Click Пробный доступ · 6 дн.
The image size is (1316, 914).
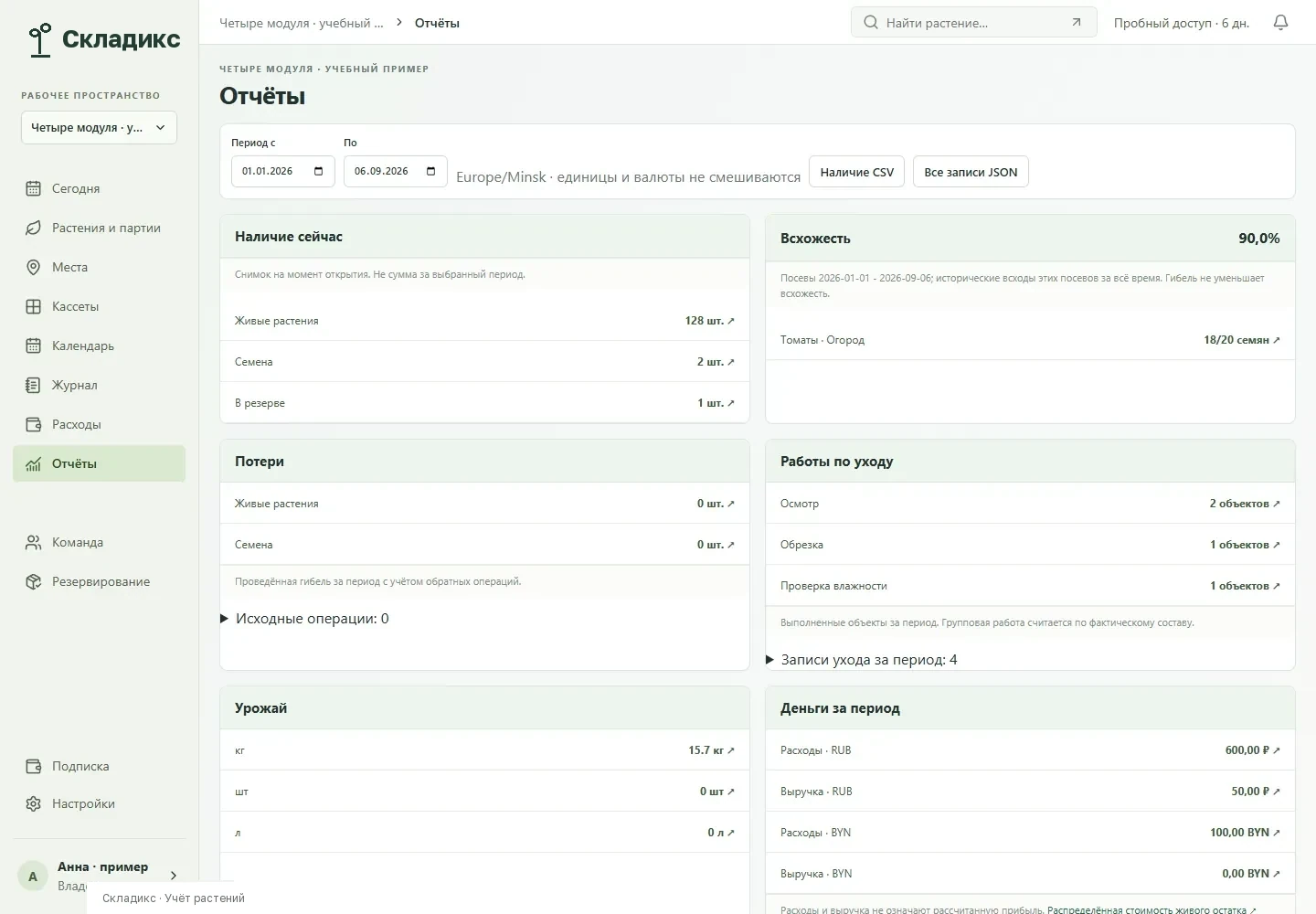click(x=1181, y=23)
